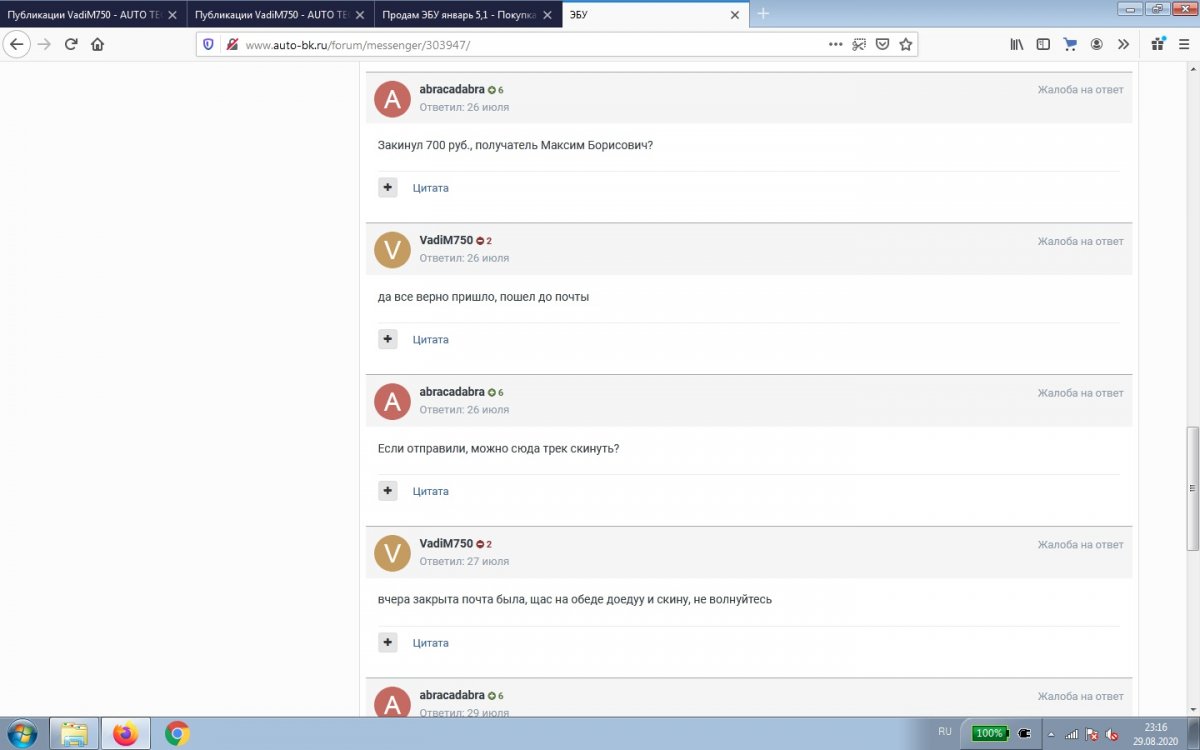Go to browser home page icon
The image size is (1200, 750).
(97, 44)
